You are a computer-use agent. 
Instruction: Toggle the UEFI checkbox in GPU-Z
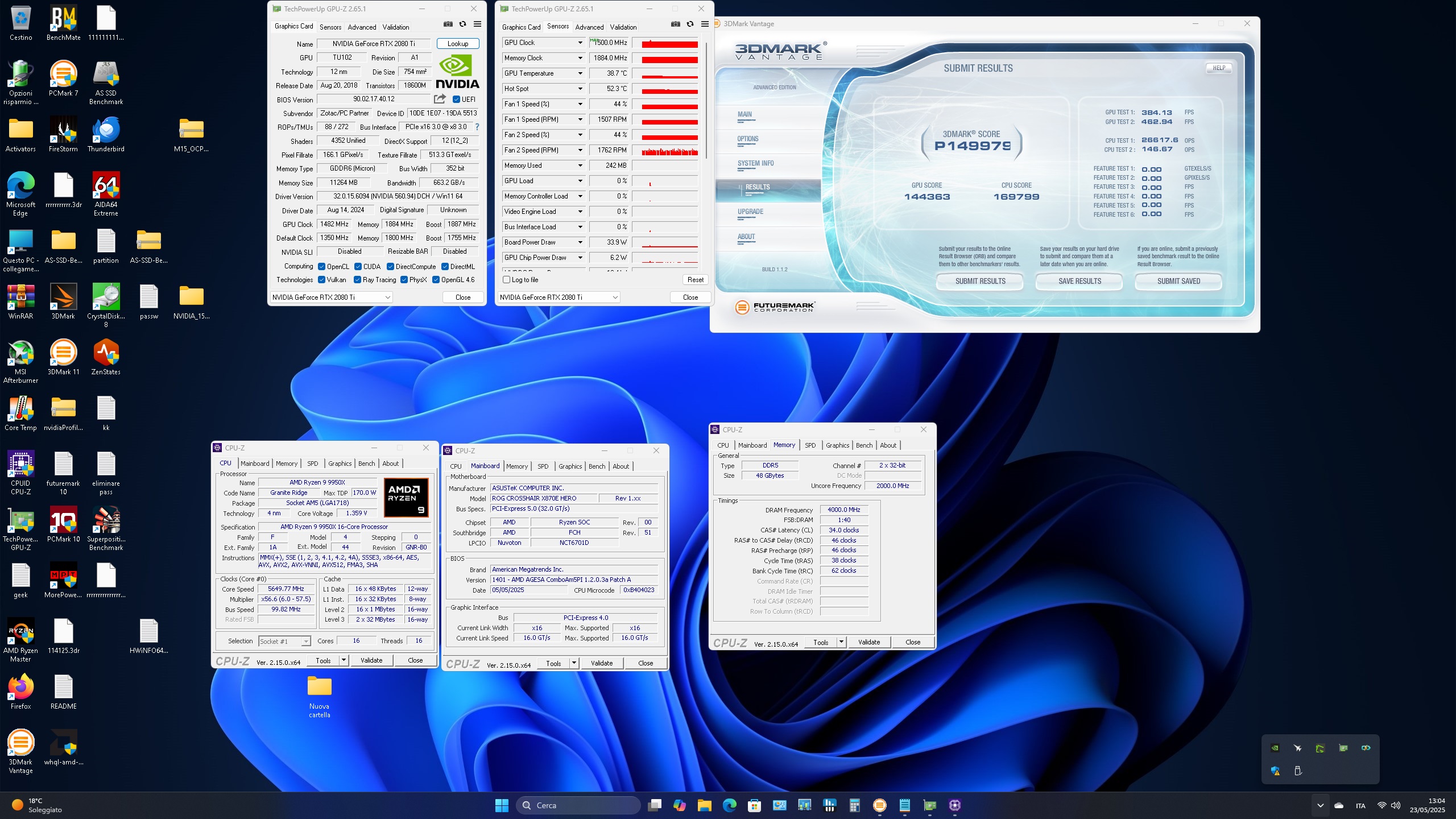point(456,100)
